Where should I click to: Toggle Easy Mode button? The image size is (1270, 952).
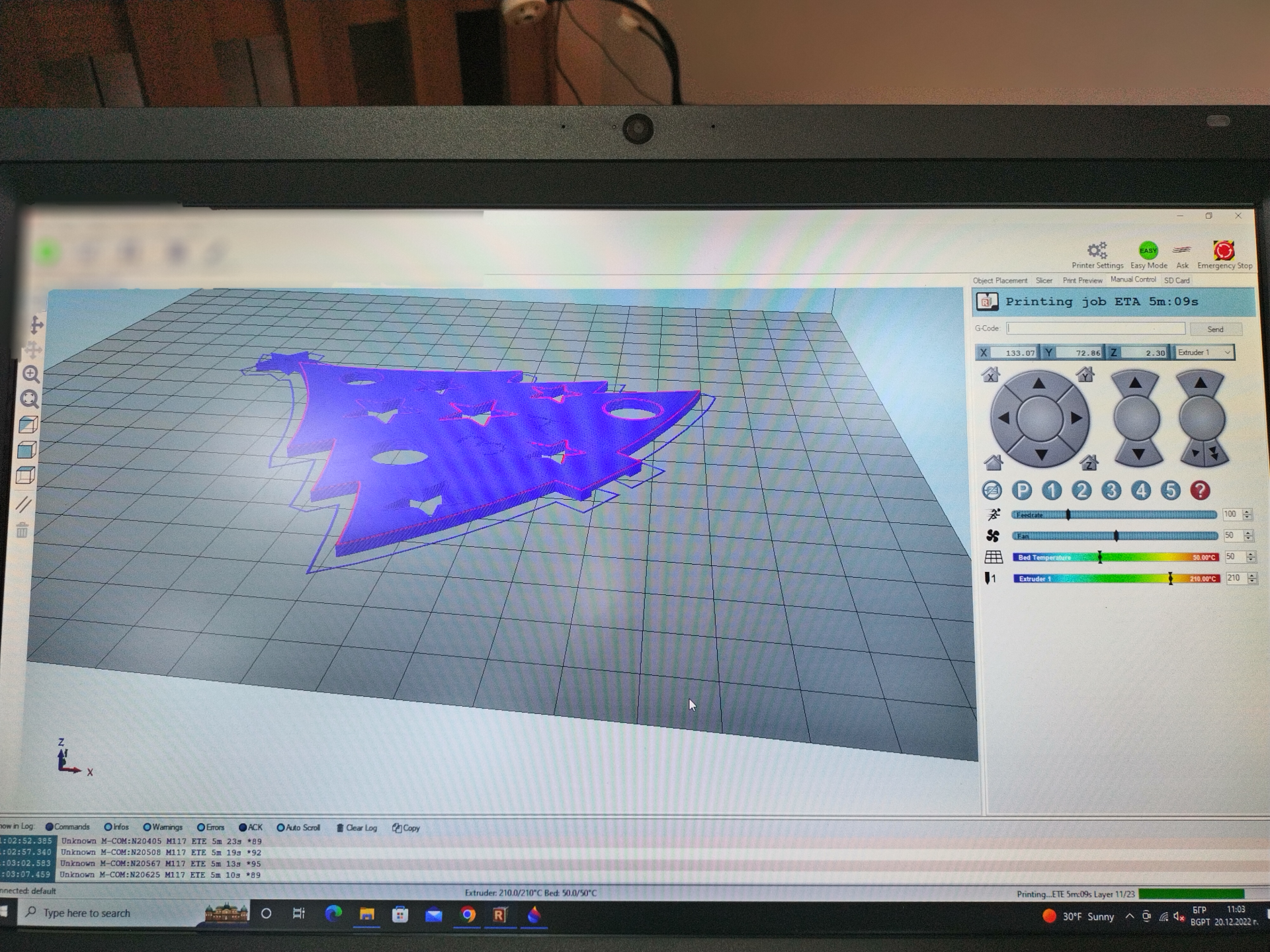click(x=1148, y=252)
